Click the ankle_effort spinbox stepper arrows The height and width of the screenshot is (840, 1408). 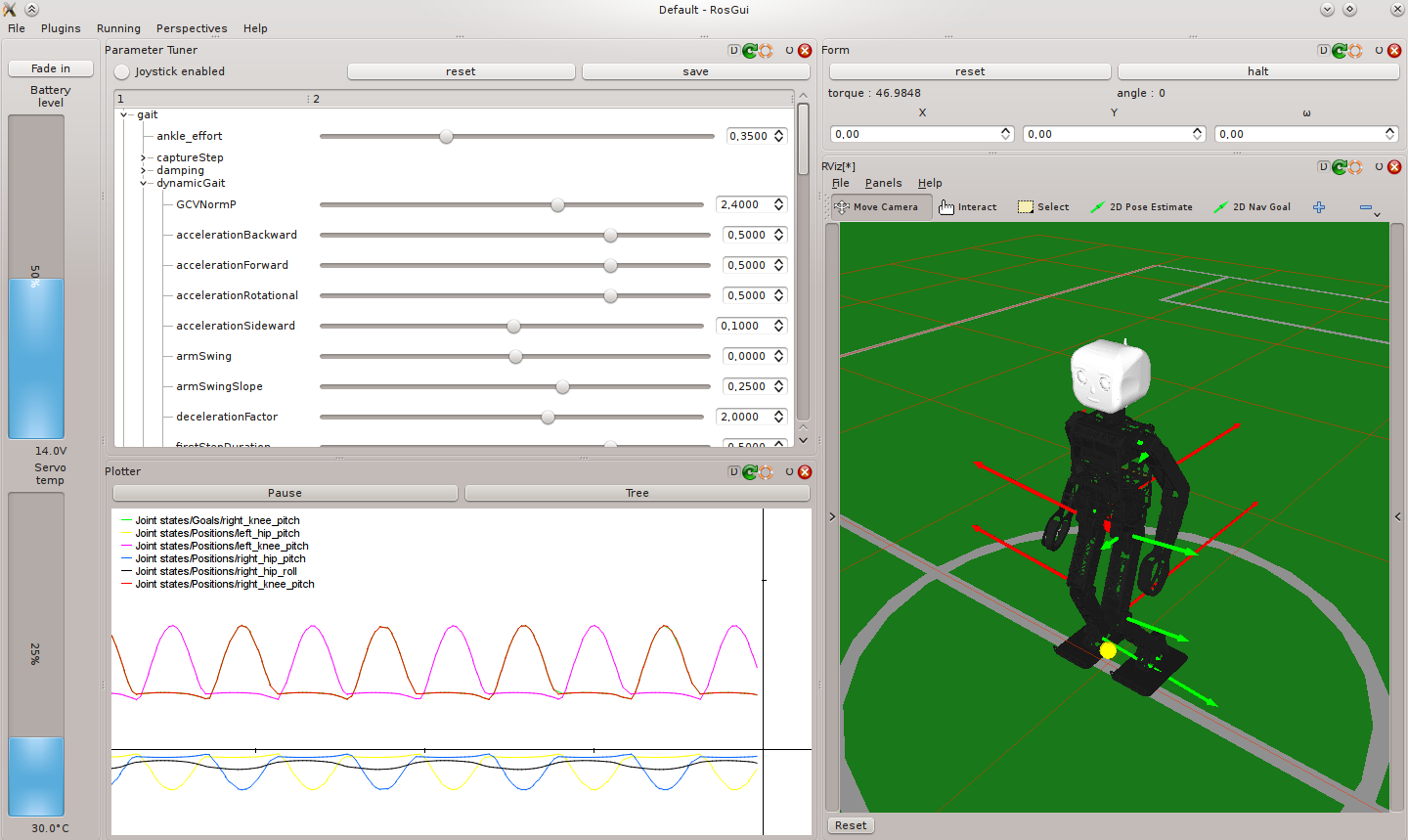click(x=779, y=136)
